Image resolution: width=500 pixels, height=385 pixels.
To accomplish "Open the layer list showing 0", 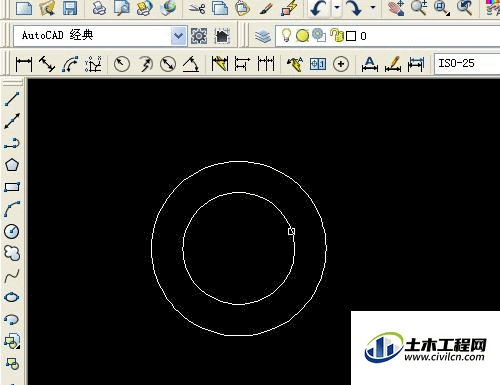I will click(x=388, y=36).
